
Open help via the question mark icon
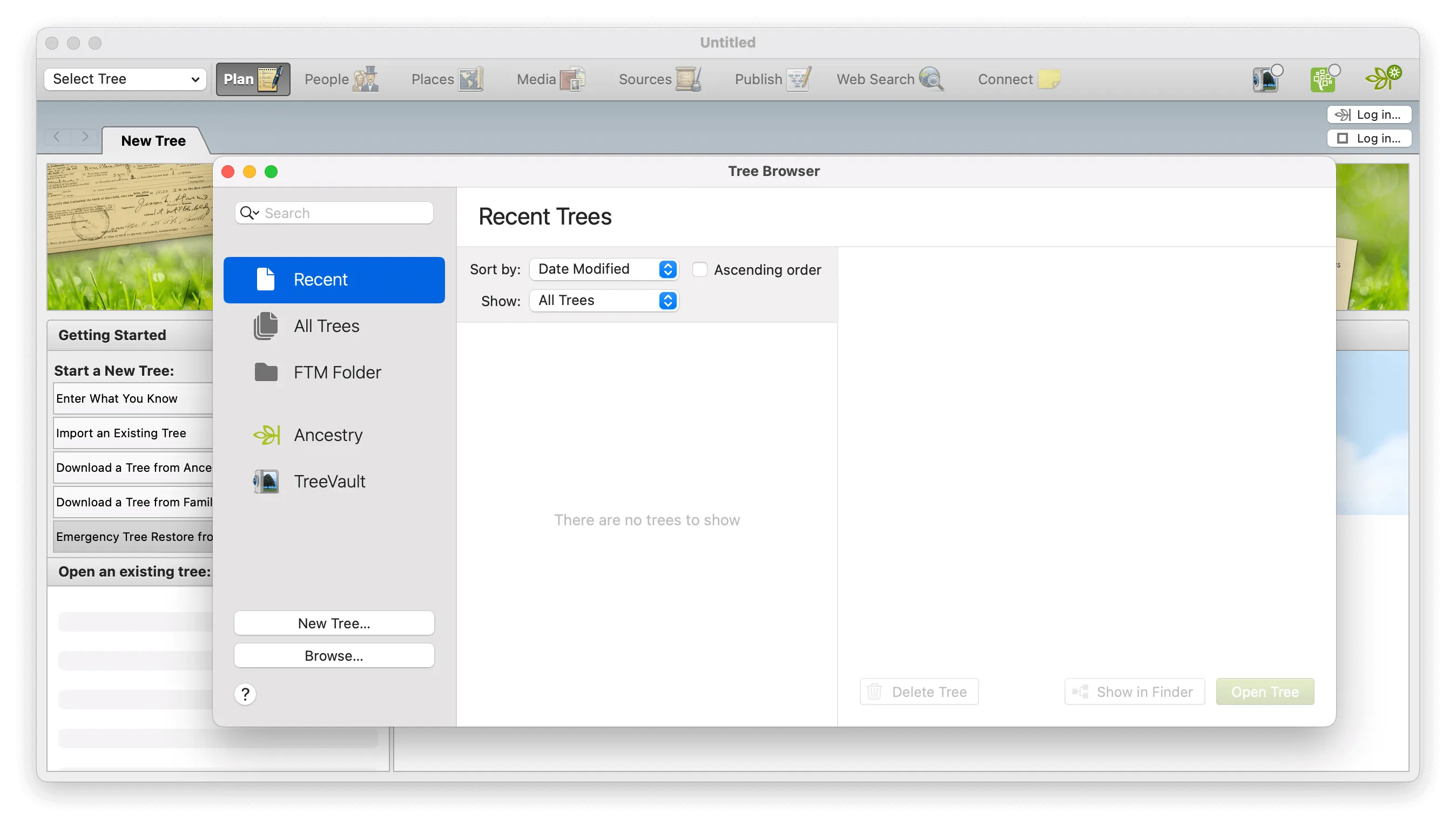click(245, 694)
